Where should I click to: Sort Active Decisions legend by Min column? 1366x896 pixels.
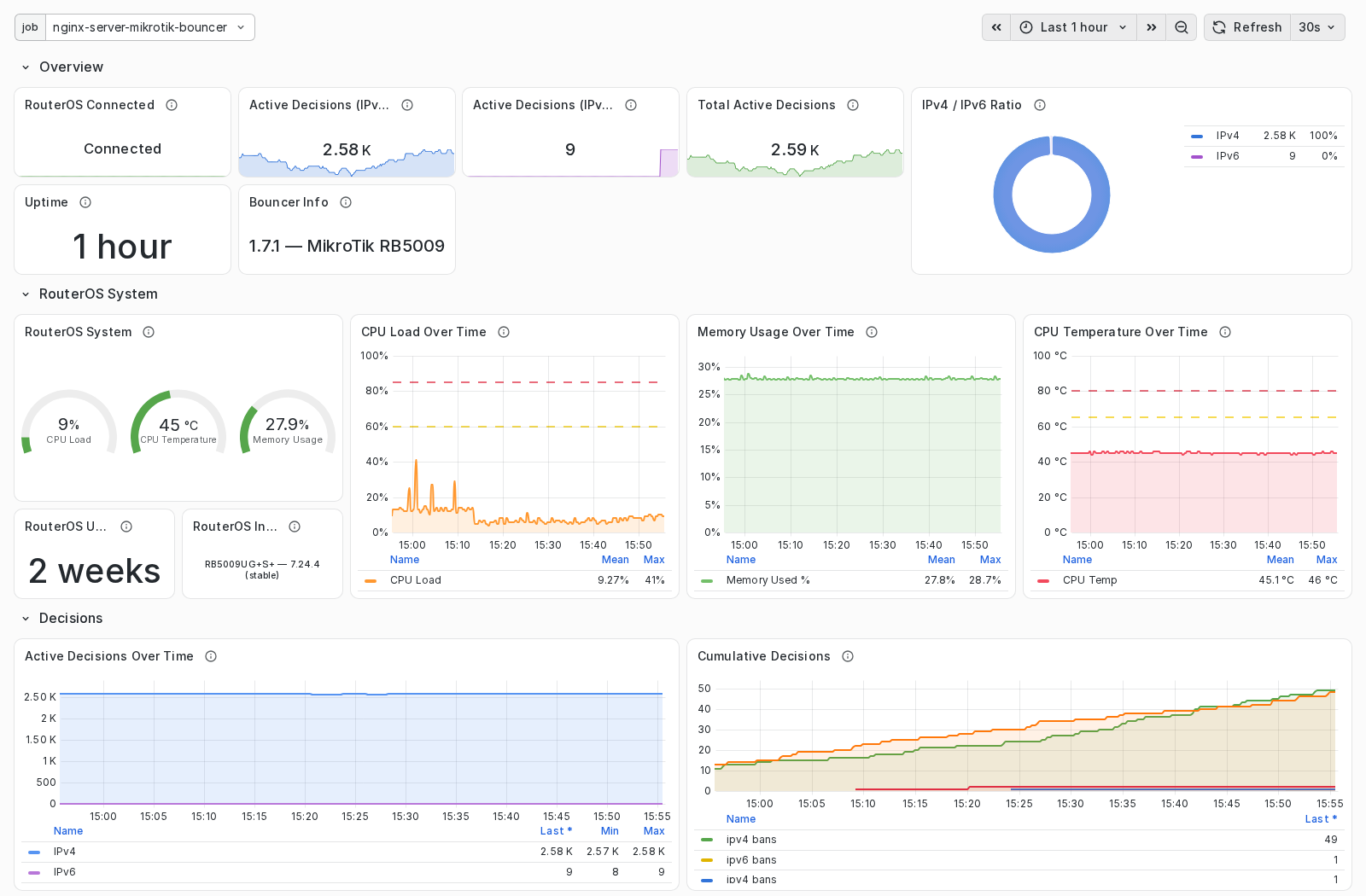(610, 831)
